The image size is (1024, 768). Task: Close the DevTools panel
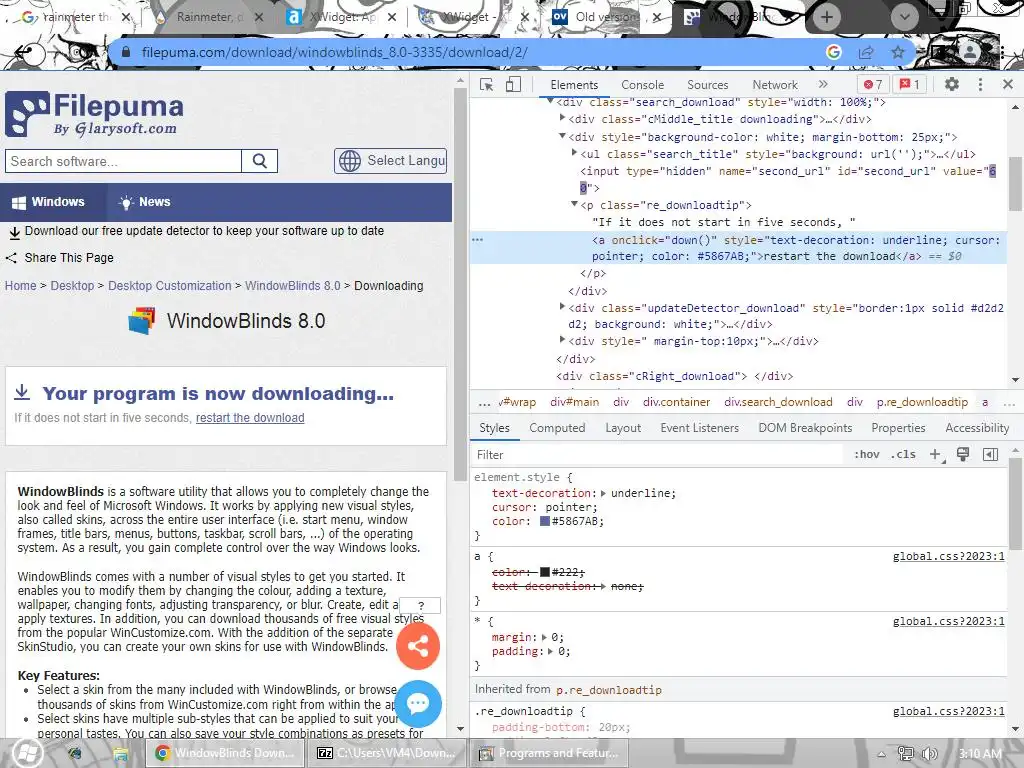[1008, 84]
